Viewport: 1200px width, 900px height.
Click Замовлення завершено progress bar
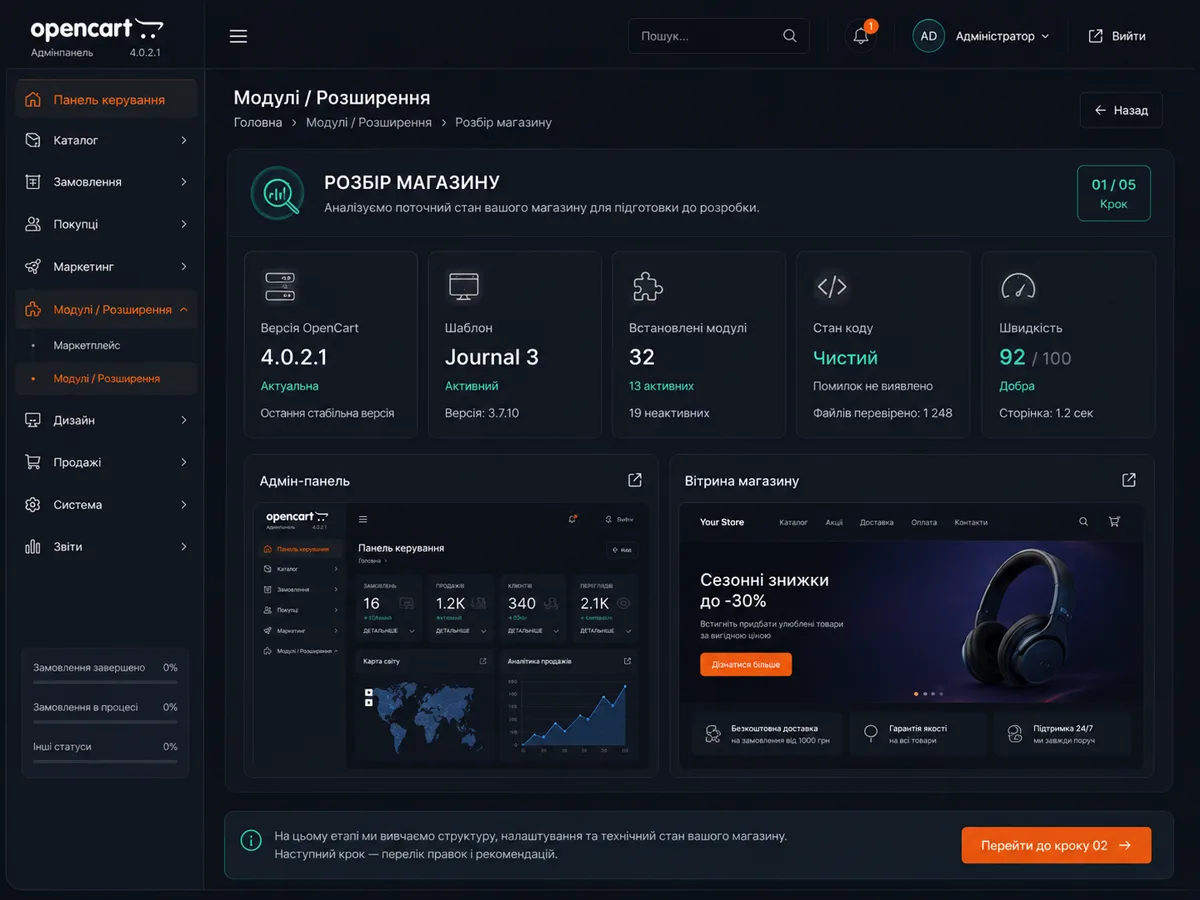coord(105,682)
